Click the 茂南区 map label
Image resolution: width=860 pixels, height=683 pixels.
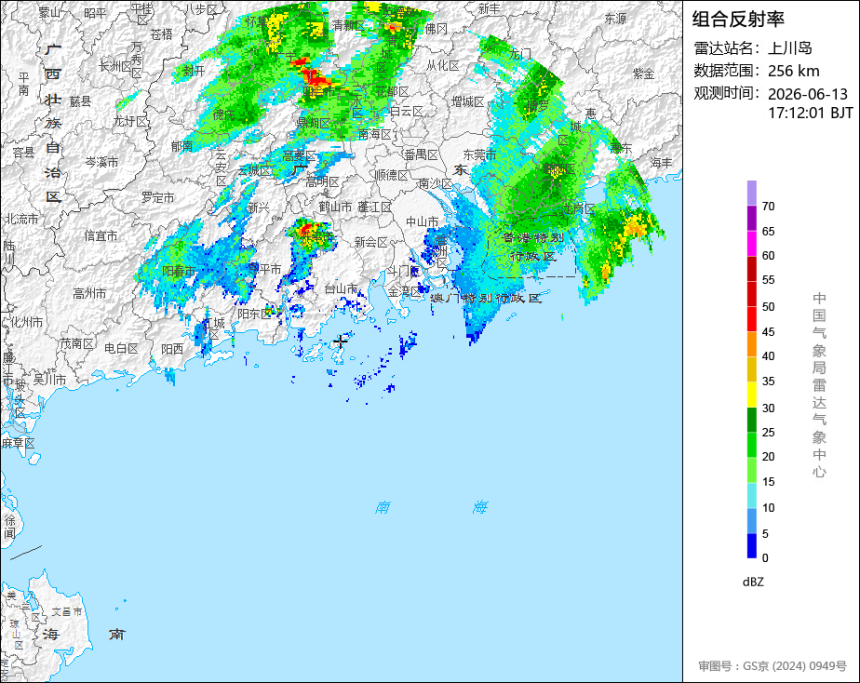76,343
